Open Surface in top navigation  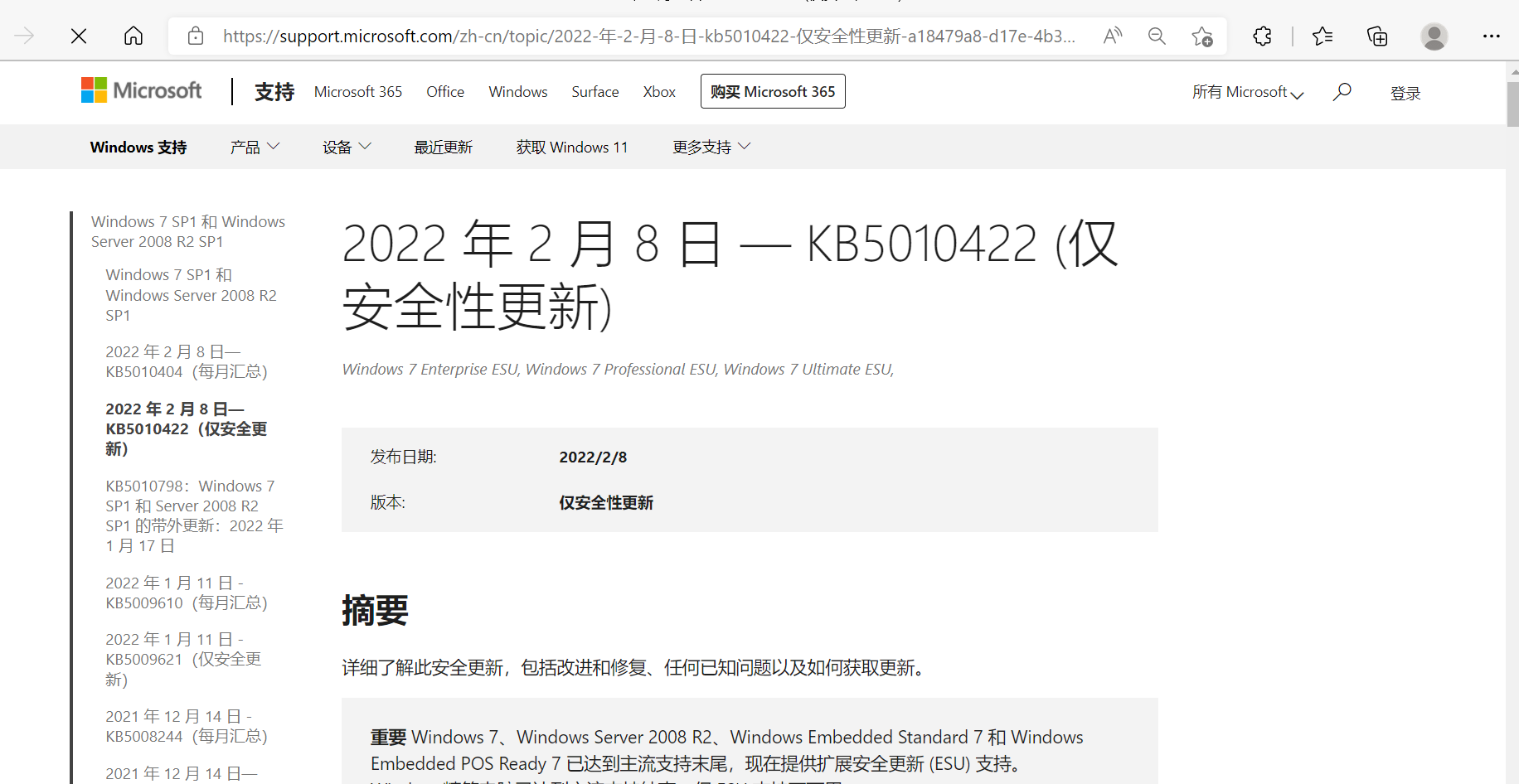tap(595, 92)
